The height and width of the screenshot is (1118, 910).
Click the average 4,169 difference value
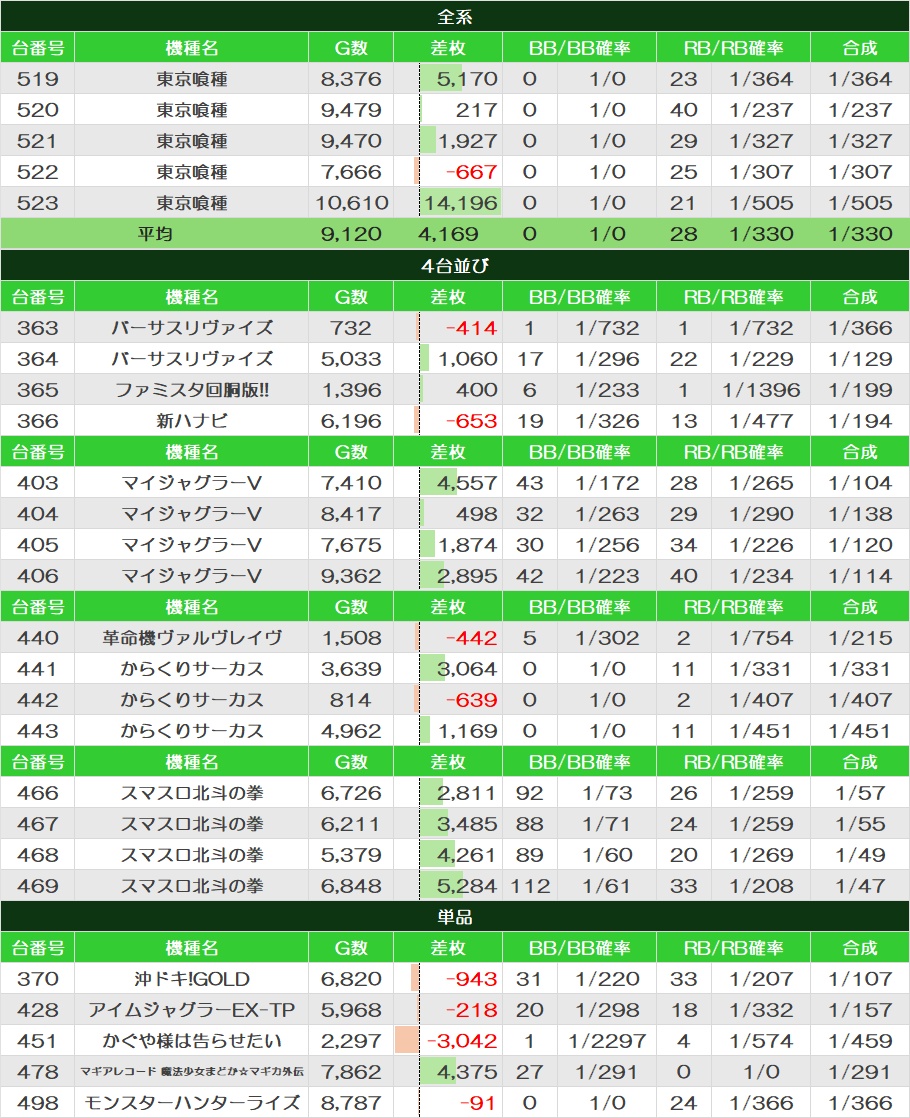[x=448, y=234]
